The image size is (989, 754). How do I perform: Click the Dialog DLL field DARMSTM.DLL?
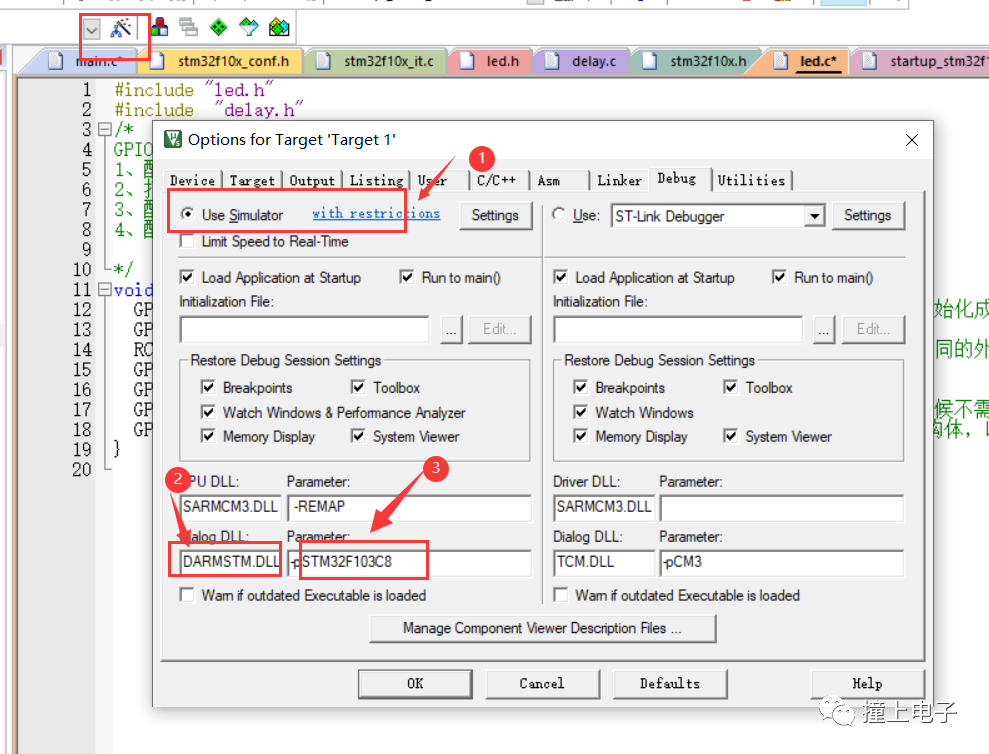(230, 562)
